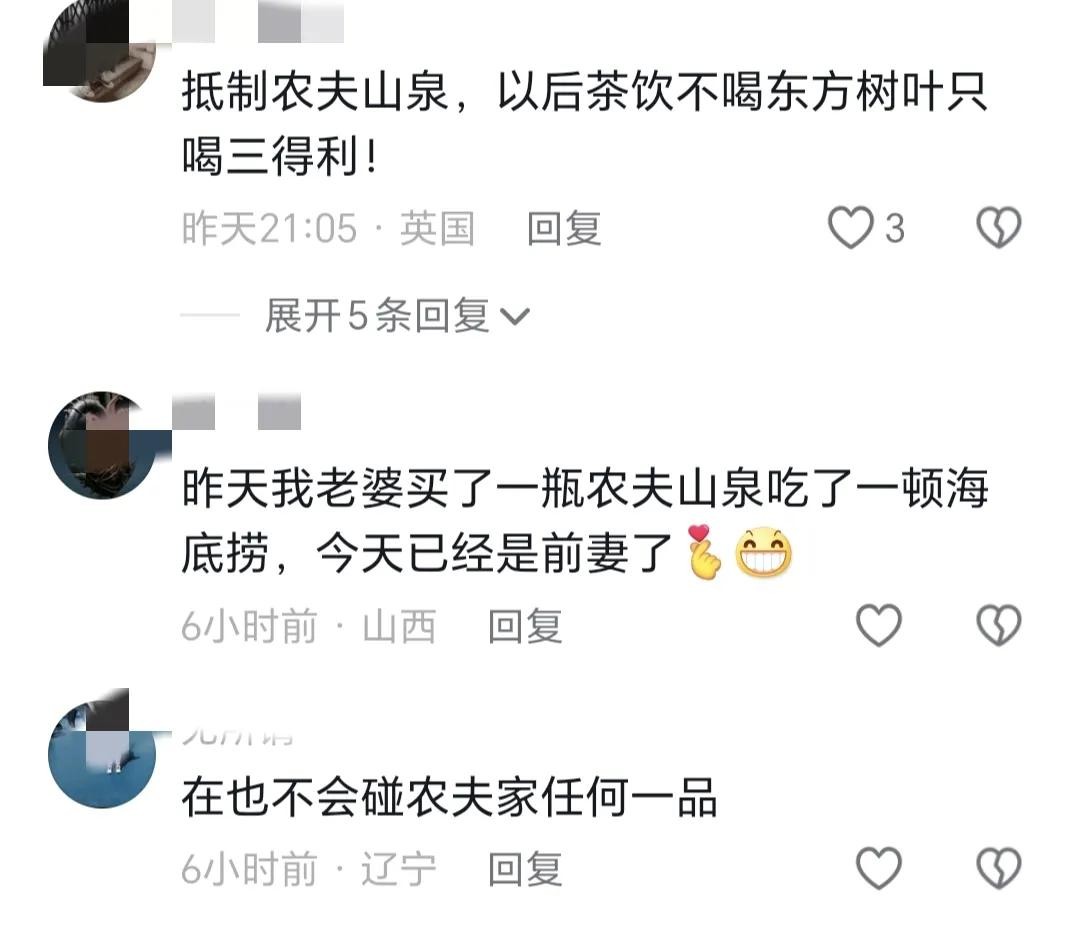The width and height of the screenshot is (1080, 929).
Task: Like the 海底捞 comment from 山西
Action: tap(879, 625)
